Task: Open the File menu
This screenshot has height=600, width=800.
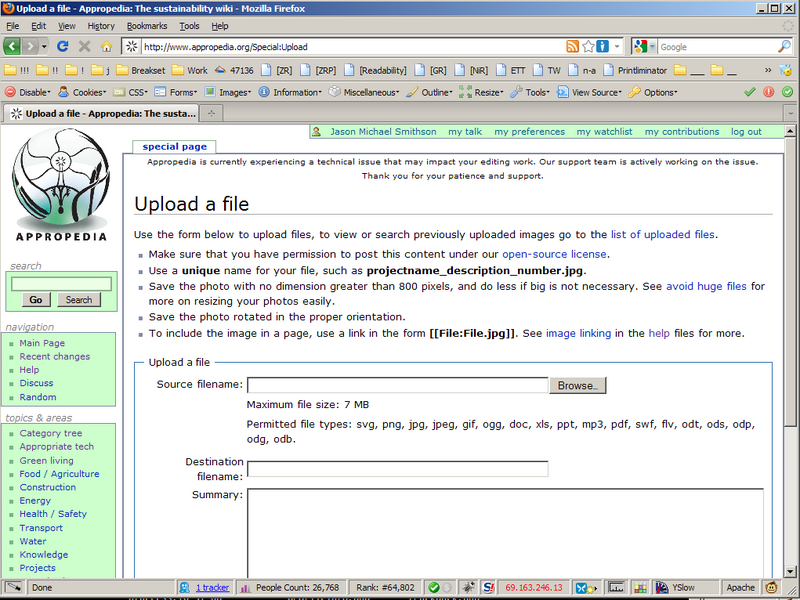Action: [13, 26]
